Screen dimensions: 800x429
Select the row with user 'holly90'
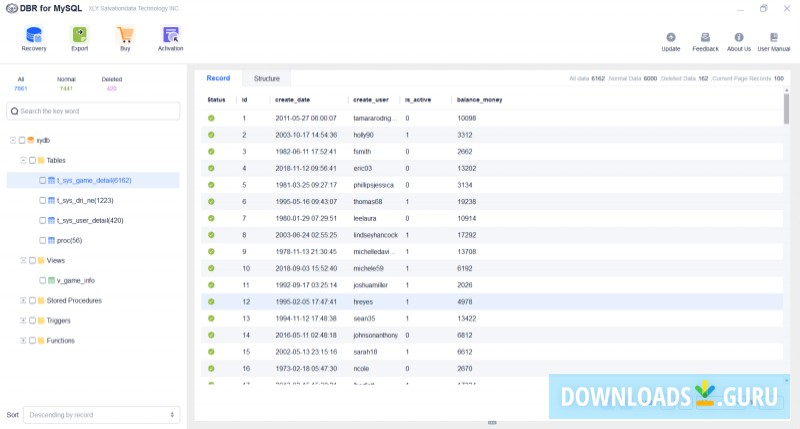point(492,135)
